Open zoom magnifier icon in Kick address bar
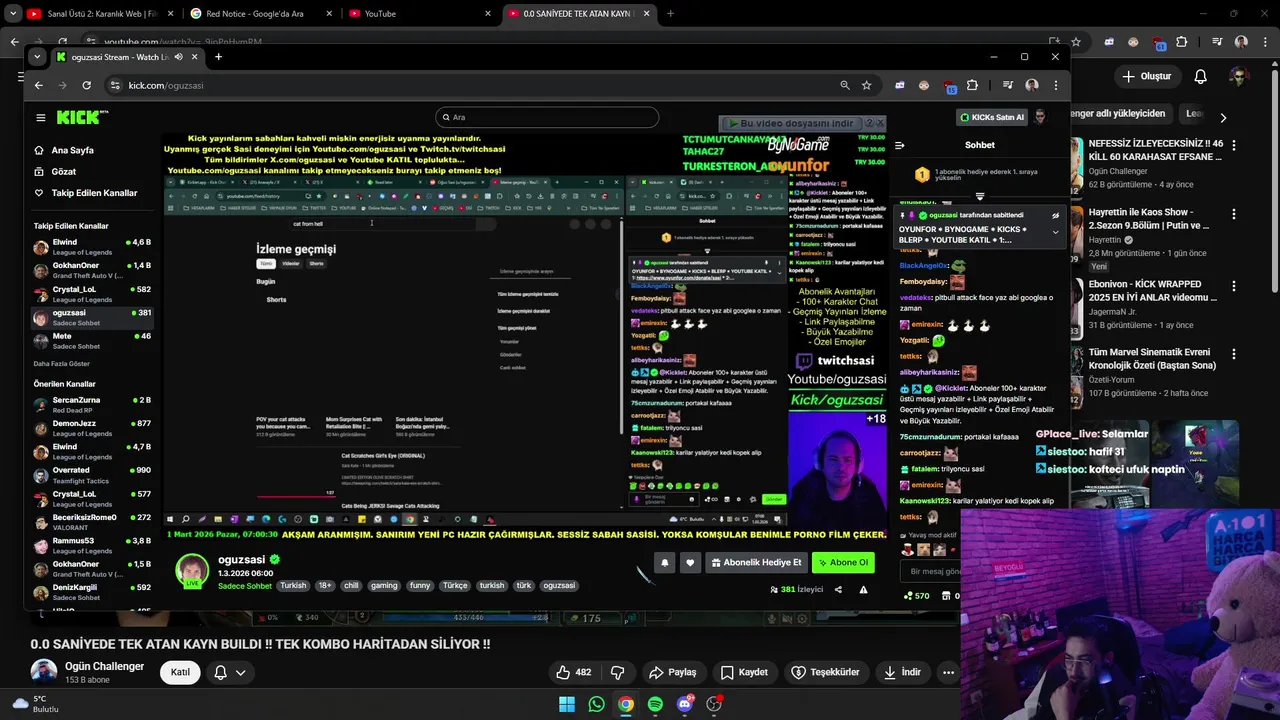1280x720 pixels. [845, 85]
